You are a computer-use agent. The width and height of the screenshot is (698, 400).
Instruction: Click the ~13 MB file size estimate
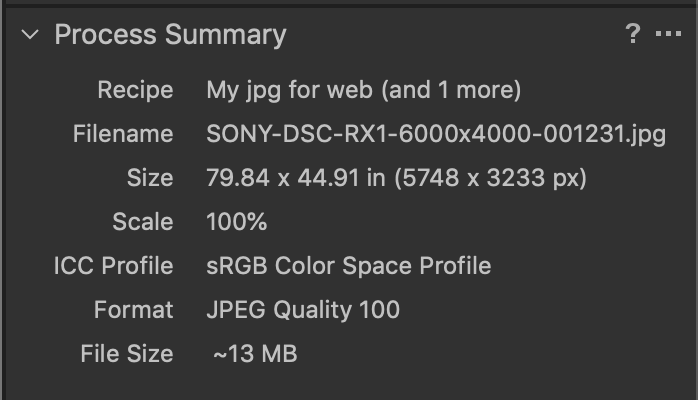255,354
